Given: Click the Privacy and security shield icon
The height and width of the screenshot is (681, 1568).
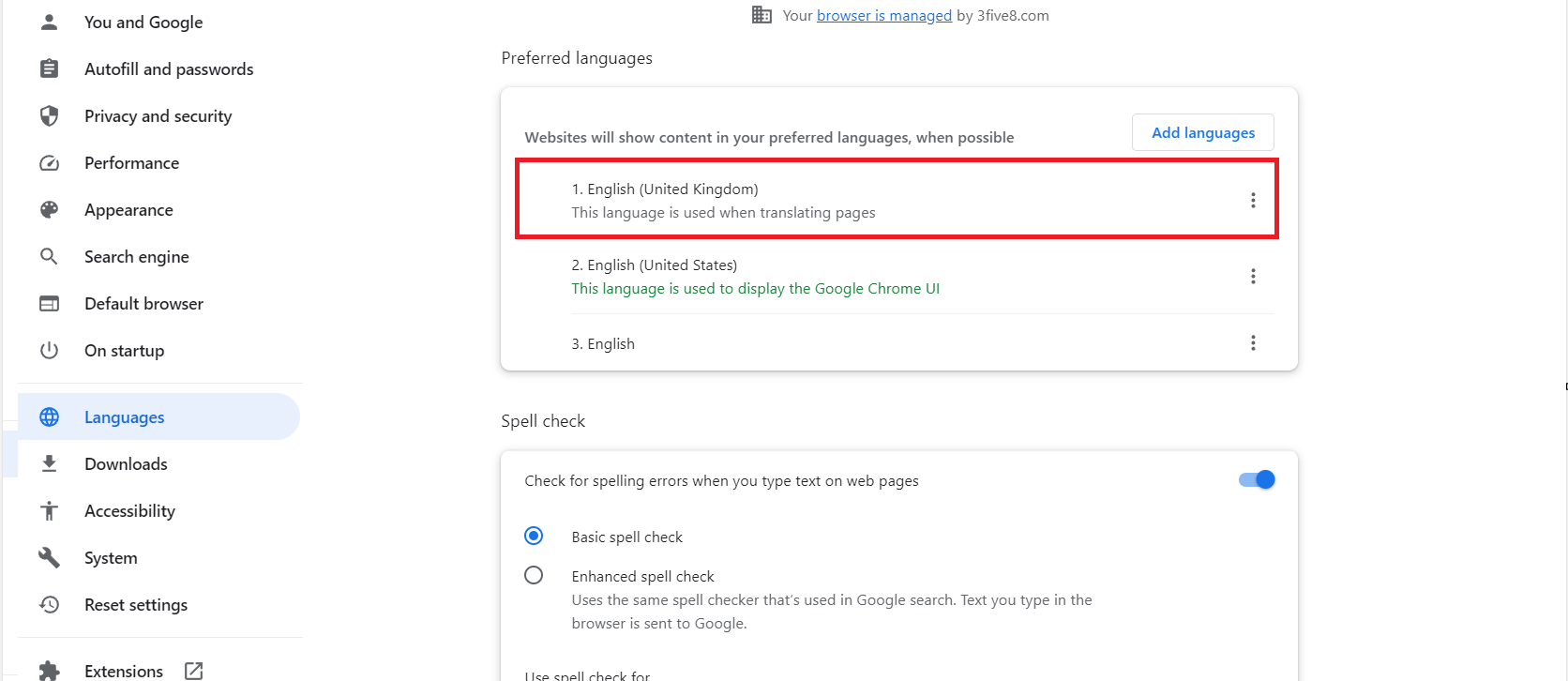Looking at the screenshot, I should (x=50, y=115).
